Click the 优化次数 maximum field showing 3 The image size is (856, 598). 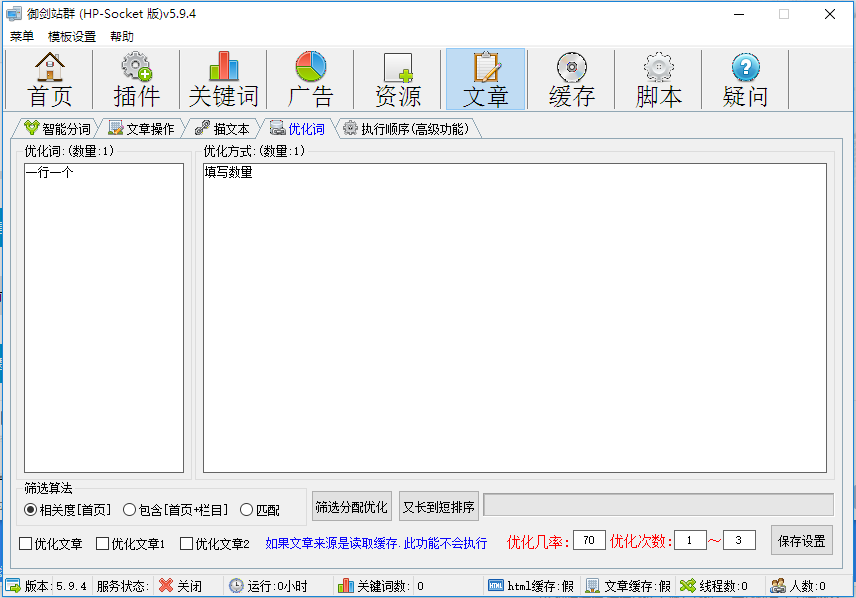[x=739, y=540]
